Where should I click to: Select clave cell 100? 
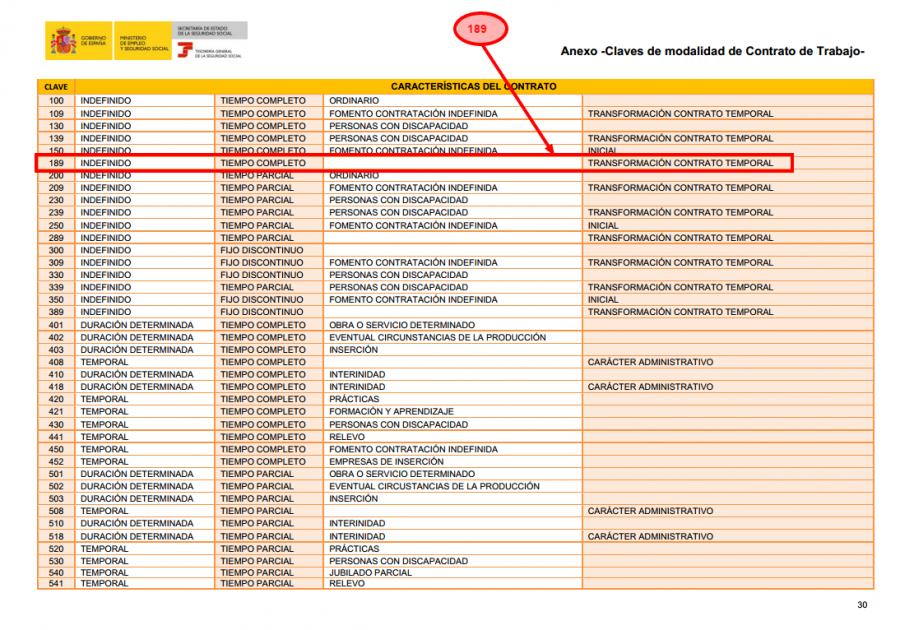(x=56, y=101)
